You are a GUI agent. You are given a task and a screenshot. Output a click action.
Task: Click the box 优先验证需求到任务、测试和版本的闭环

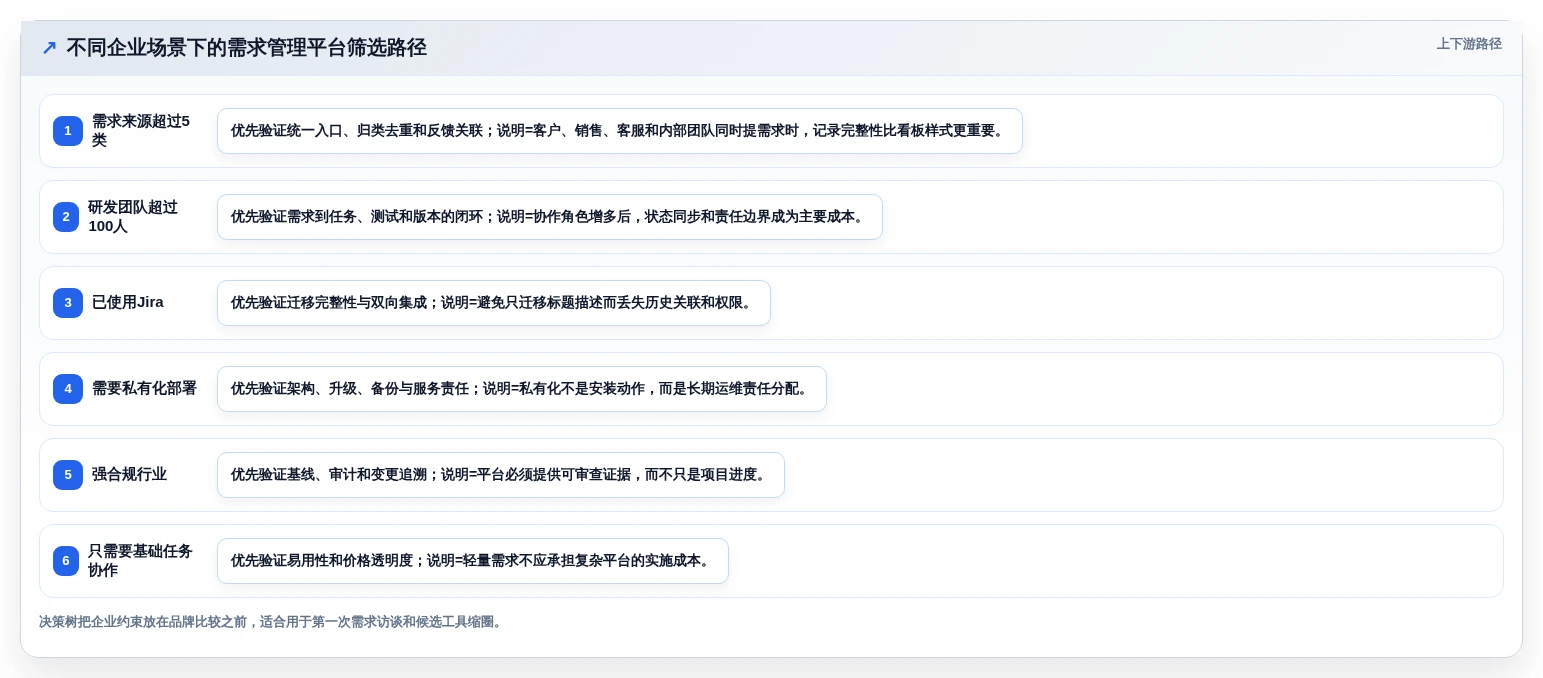click(x=550, y=217)
